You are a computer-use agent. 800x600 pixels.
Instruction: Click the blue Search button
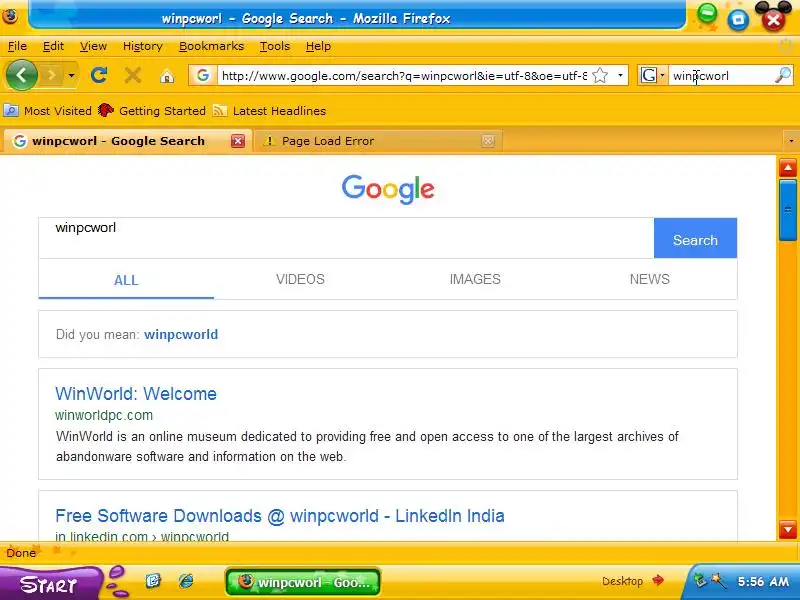pos(695,238)
